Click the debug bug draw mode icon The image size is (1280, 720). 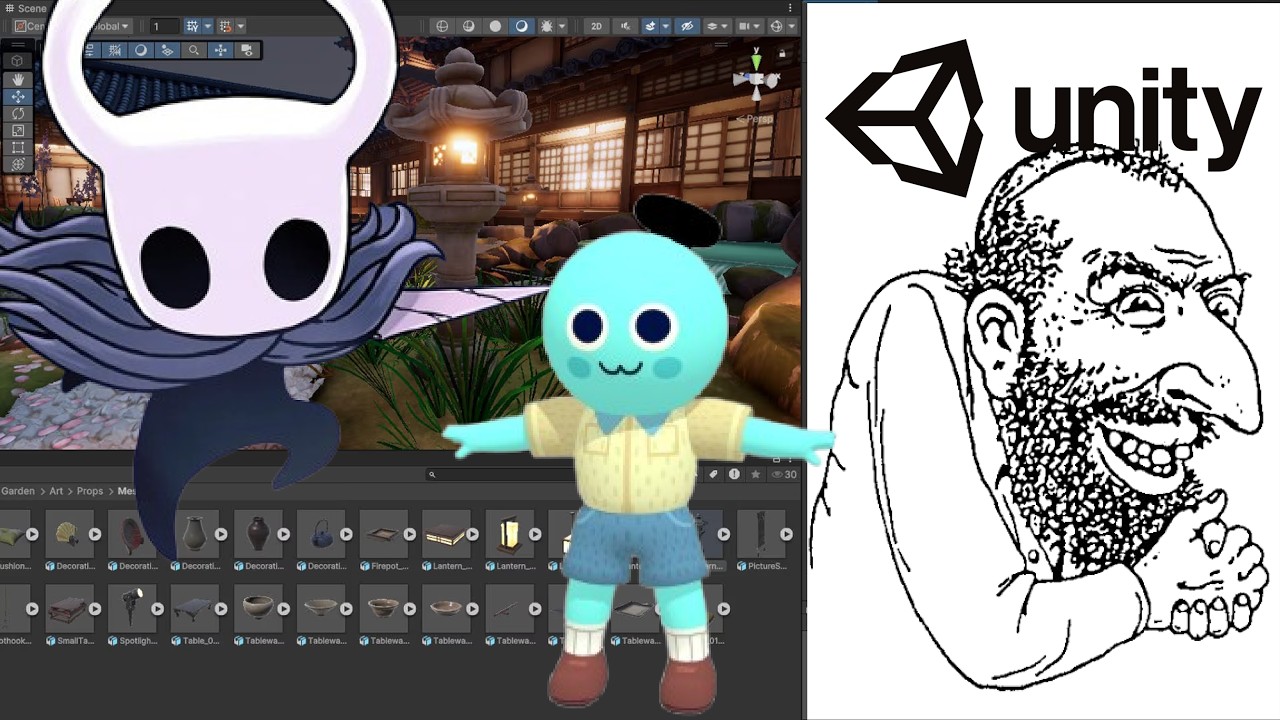(547, 26)
